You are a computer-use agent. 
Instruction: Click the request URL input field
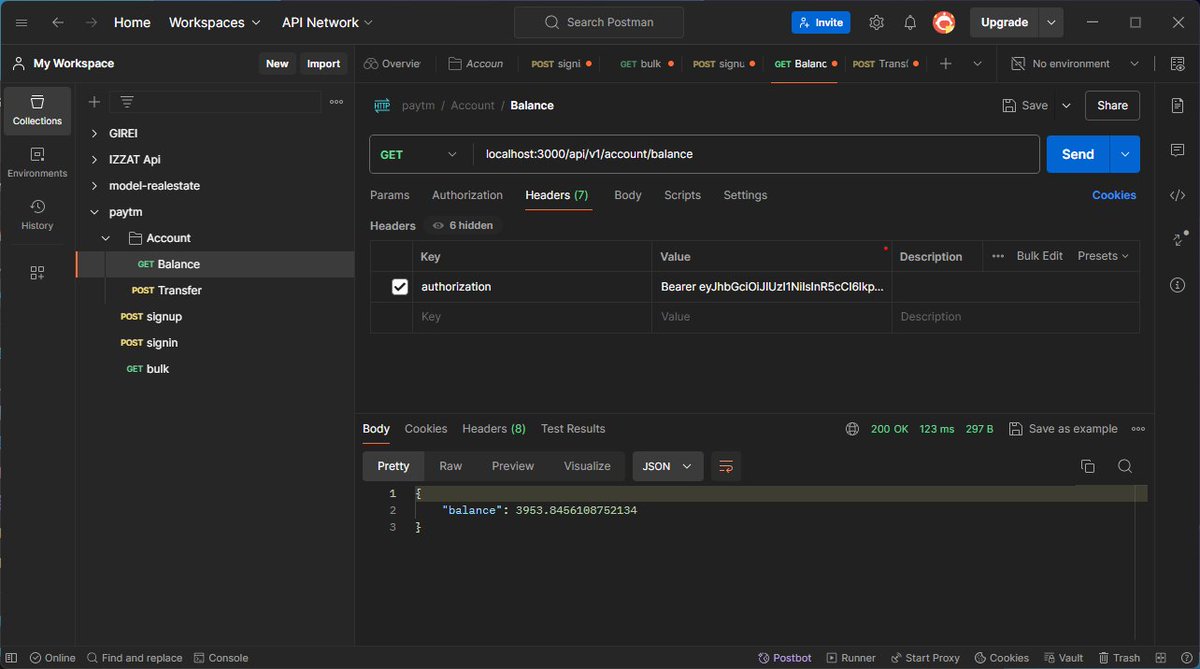755,154
